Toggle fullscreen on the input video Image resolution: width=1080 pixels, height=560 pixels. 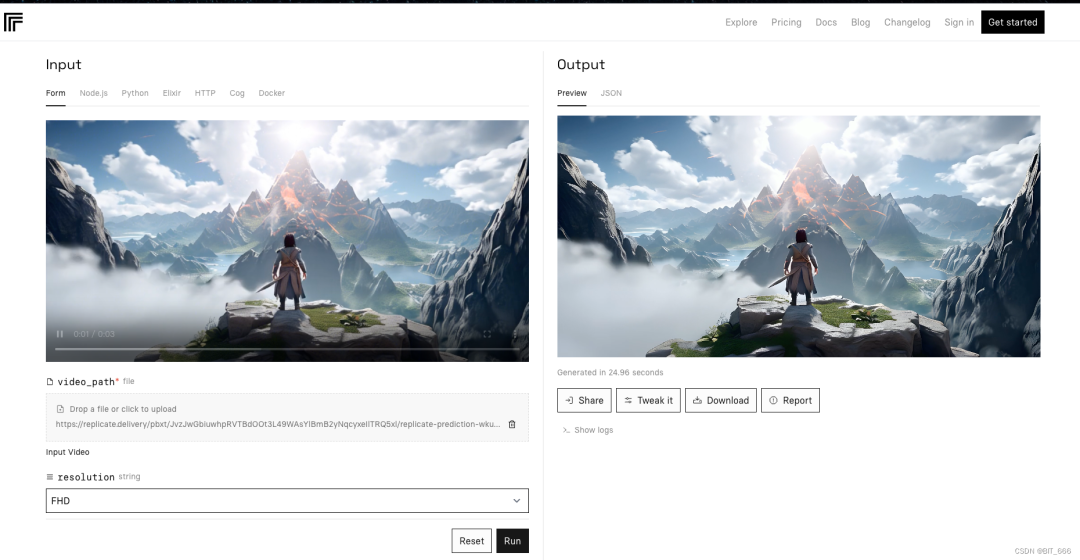pyautogui.click(x=487, y=334)
